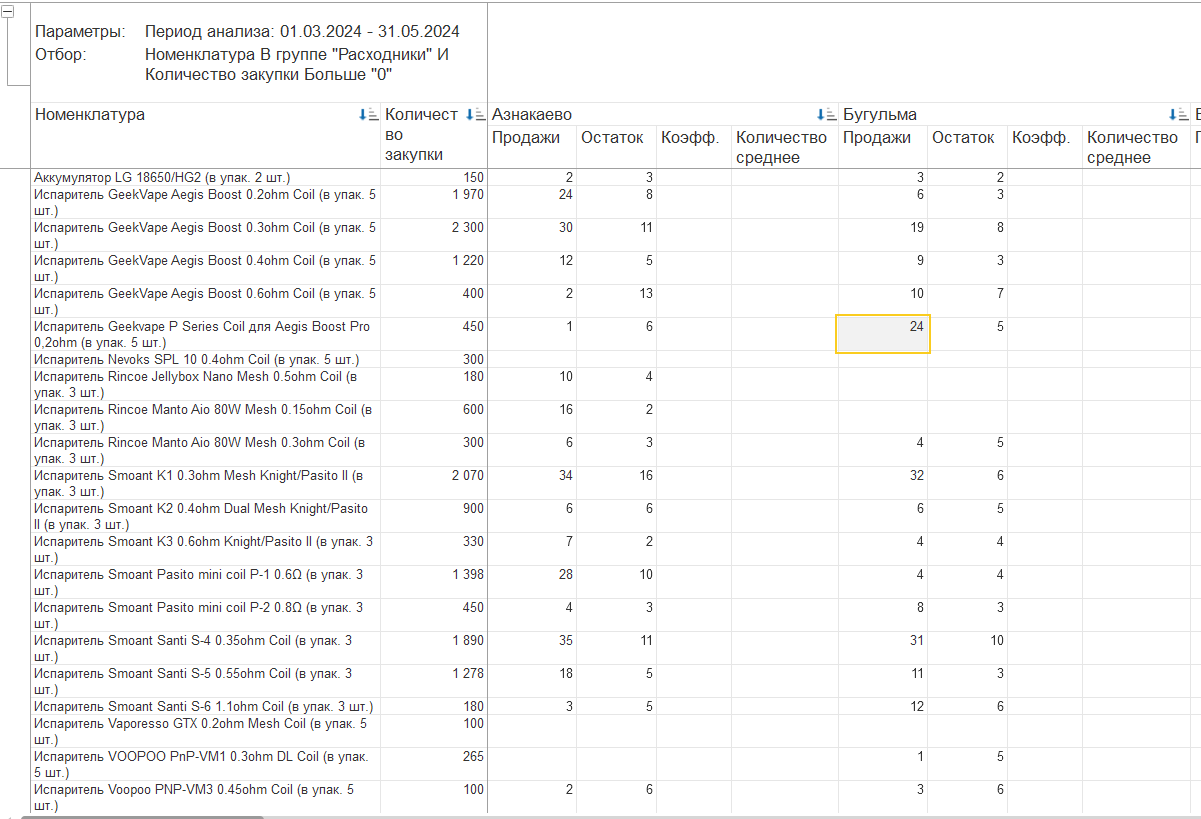Click the Бугульма group header

pos(880,114)
